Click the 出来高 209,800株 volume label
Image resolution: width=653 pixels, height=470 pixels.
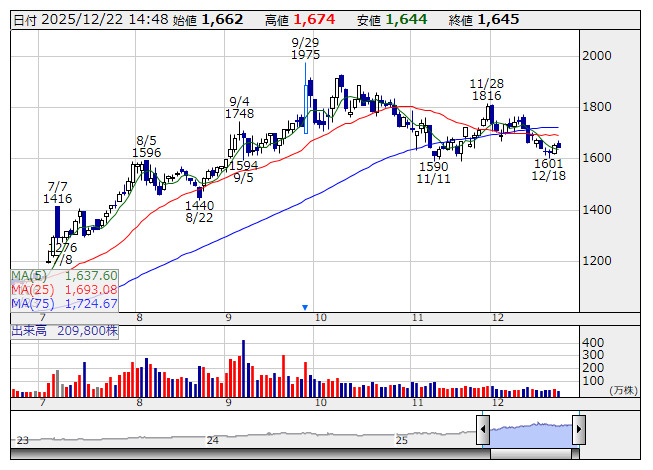tap(65, 331)
